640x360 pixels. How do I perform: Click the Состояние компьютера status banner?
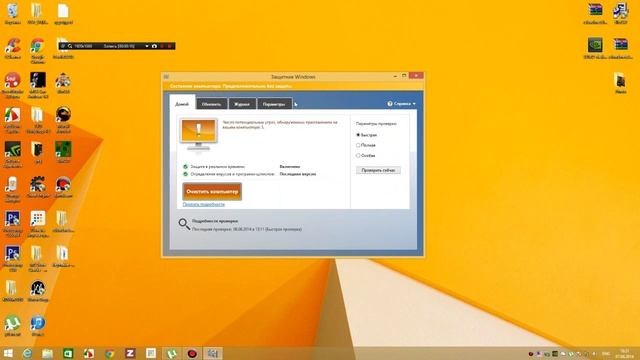293,86
